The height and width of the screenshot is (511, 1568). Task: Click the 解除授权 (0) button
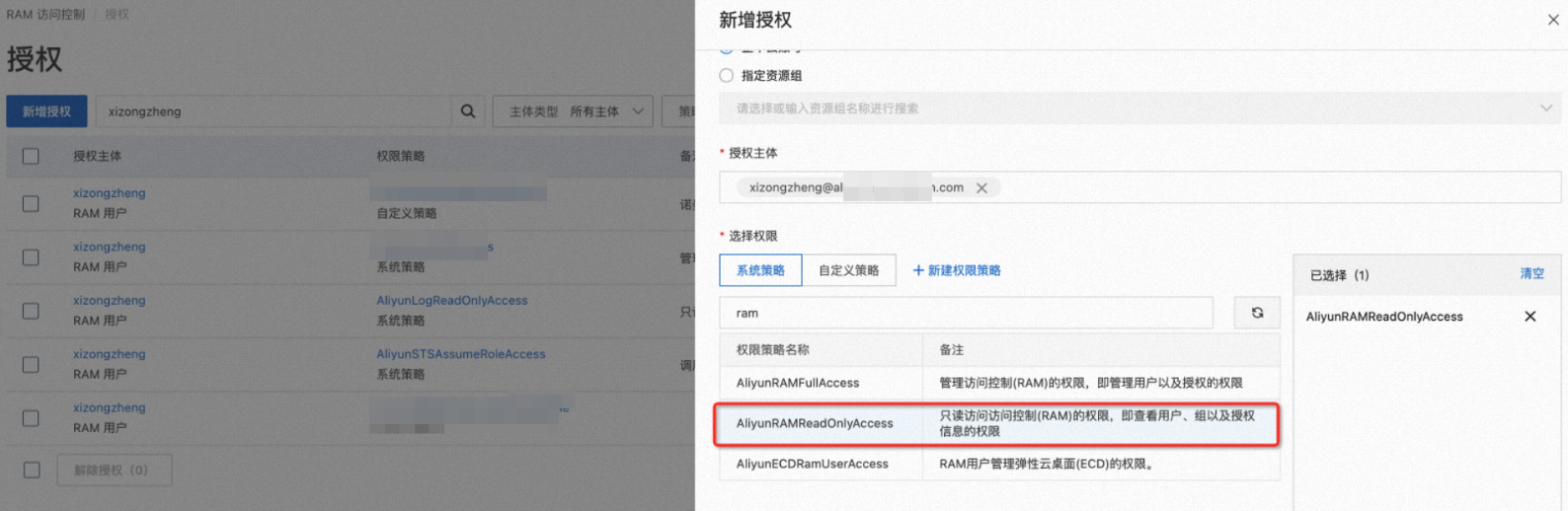coord(115,470)
